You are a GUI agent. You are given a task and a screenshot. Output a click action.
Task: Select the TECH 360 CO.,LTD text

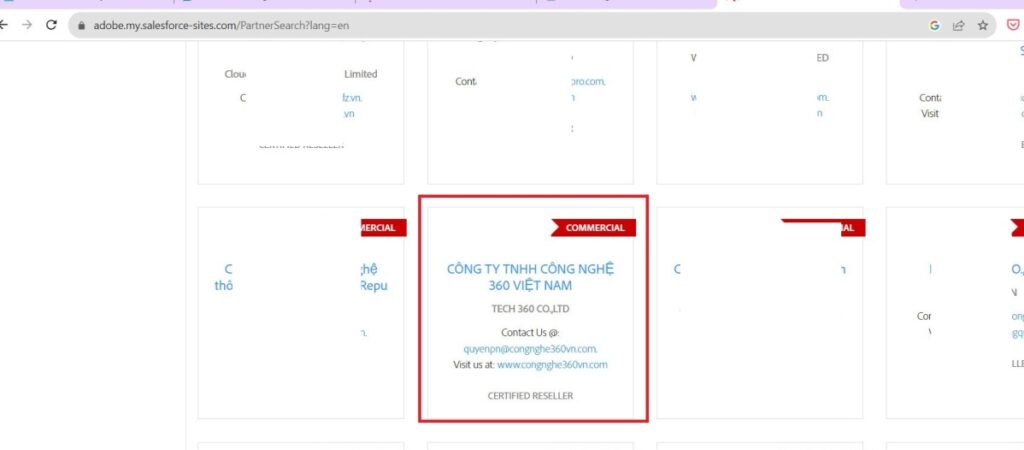pyautogui.click(x=530, y=309)
